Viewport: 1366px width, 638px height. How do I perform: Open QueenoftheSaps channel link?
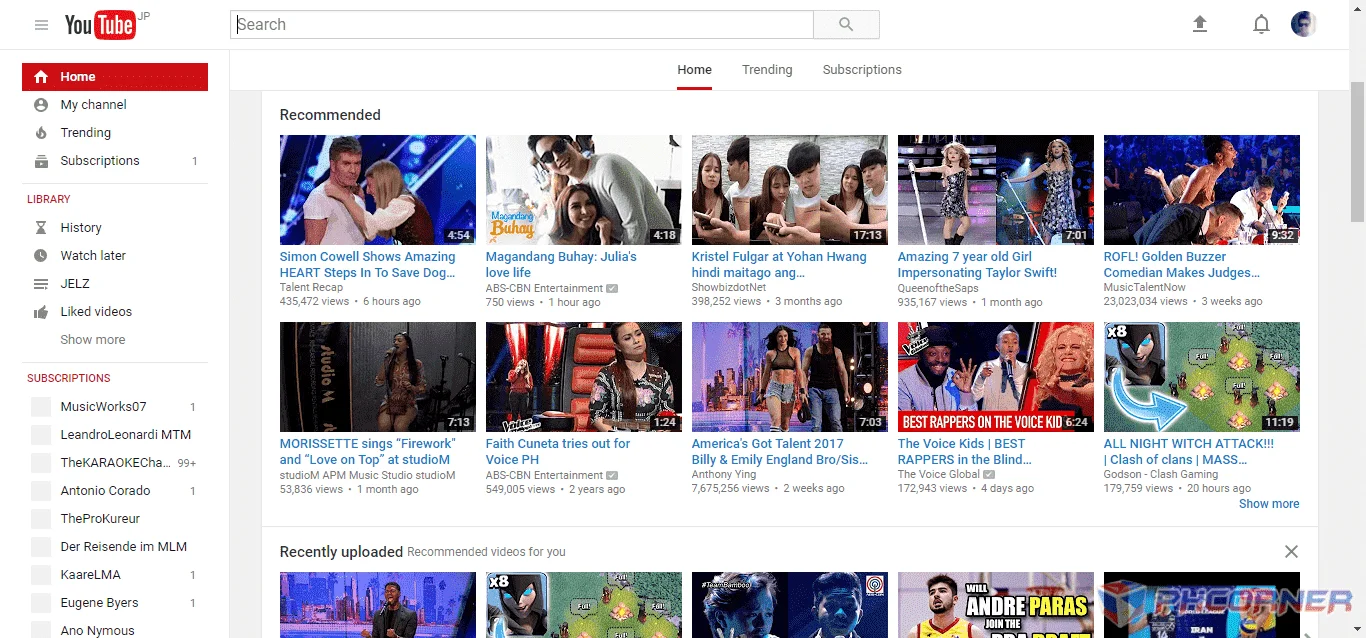point(938,288)
